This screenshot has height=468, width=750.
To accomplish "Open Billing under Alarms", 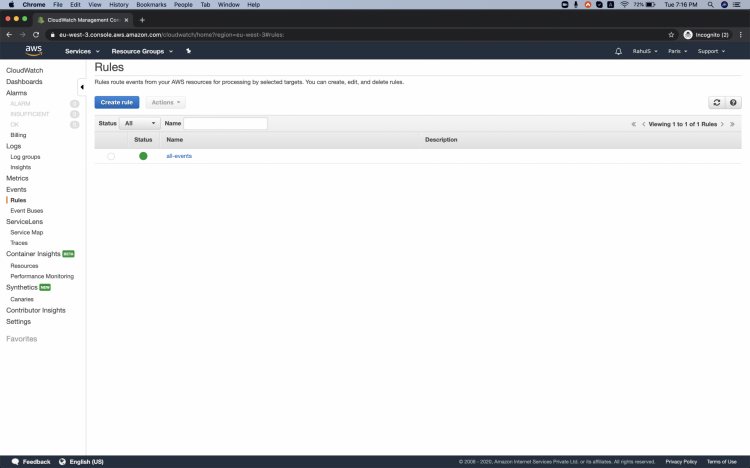I will tap(18, 135).
